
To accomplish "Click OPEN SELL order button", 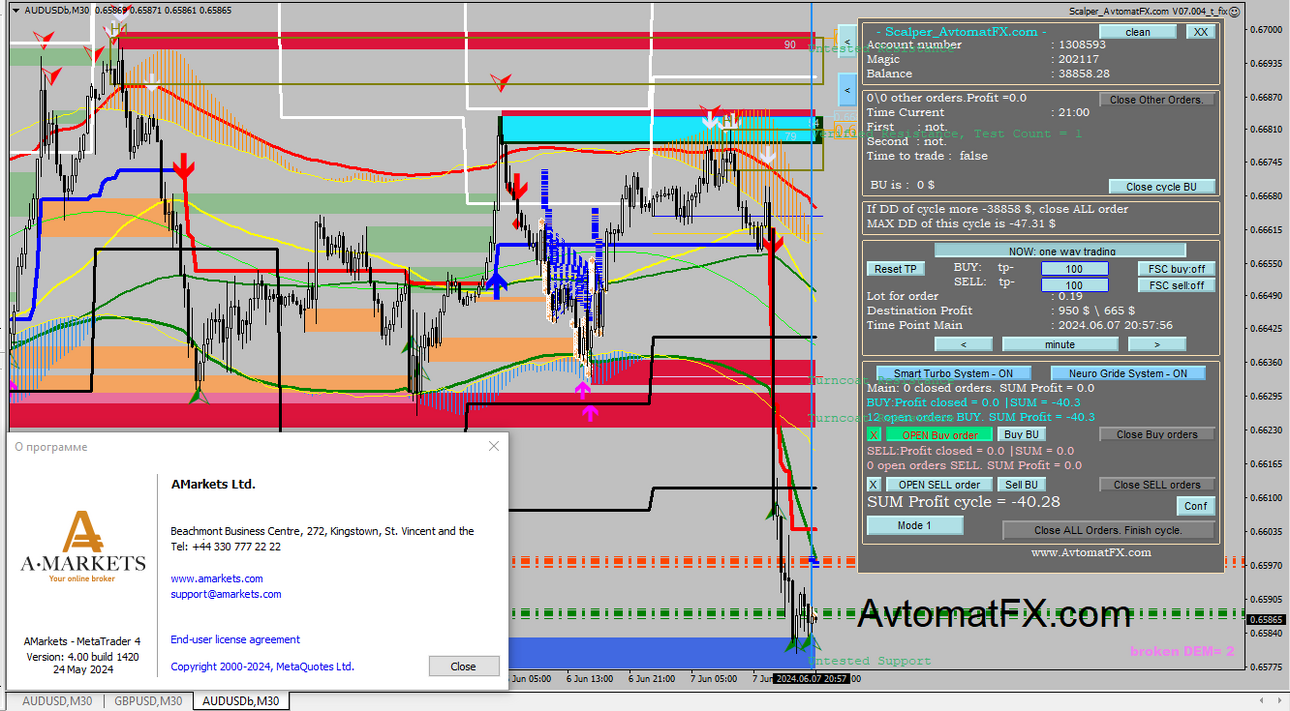I will tap(940, 485).
